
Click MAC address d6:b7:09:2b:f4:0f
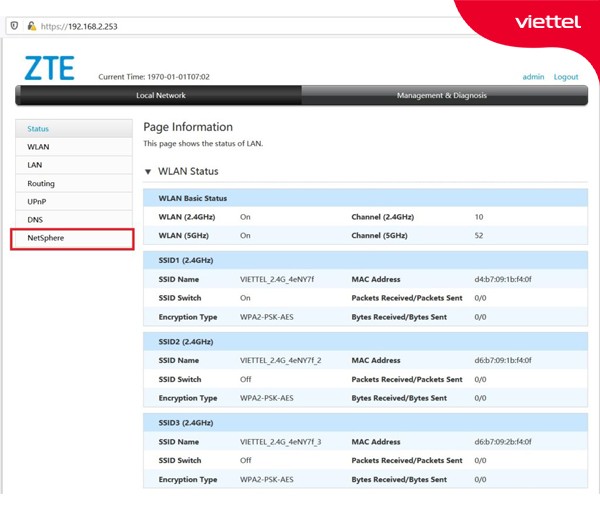click(x=503, y=442)
